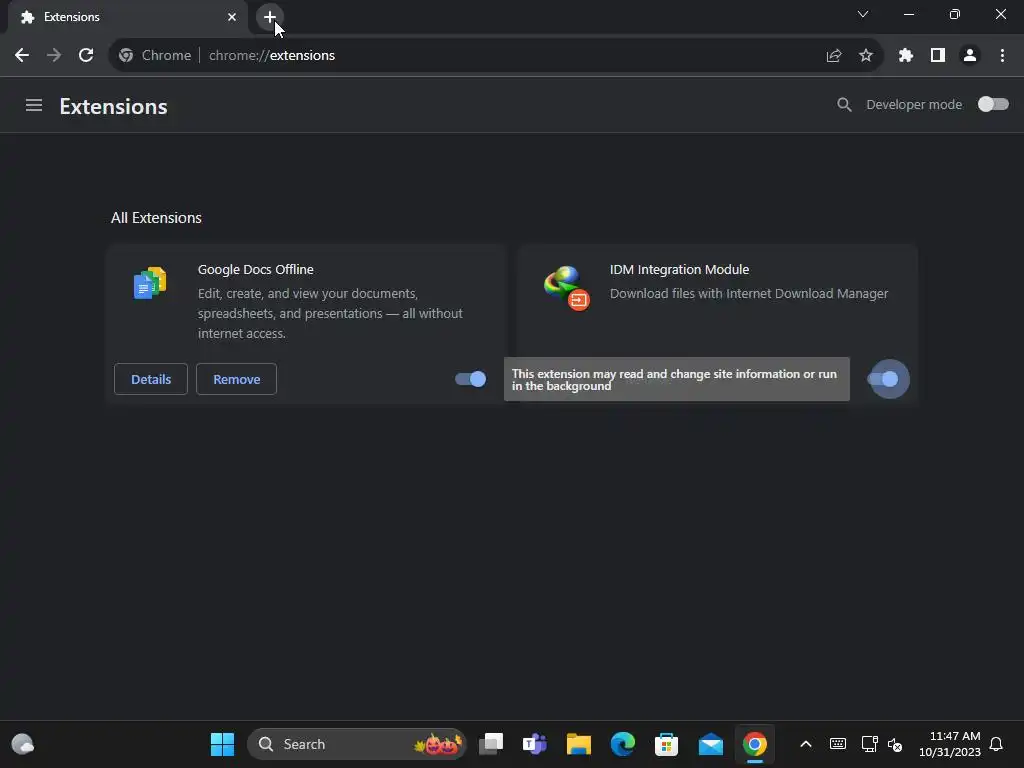Open the side panel icon
Viewport: 1024px width, 768px height.
[938, 56]
